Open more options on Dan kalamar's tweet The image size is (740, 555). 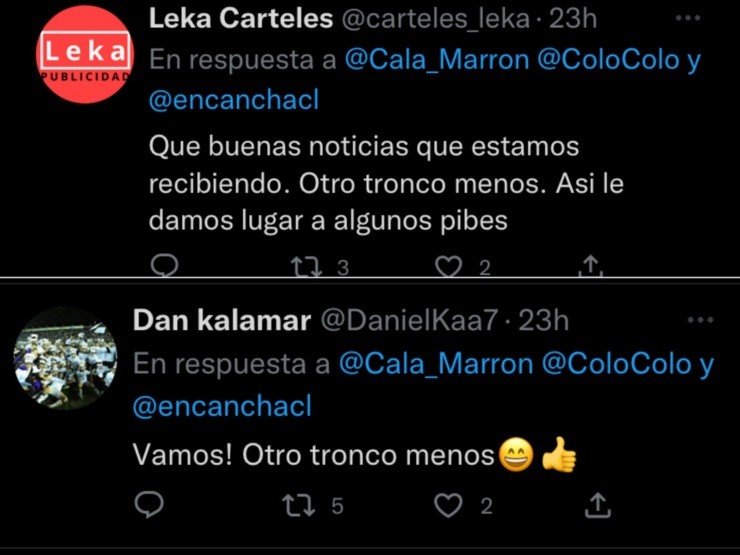pos(700,320)
